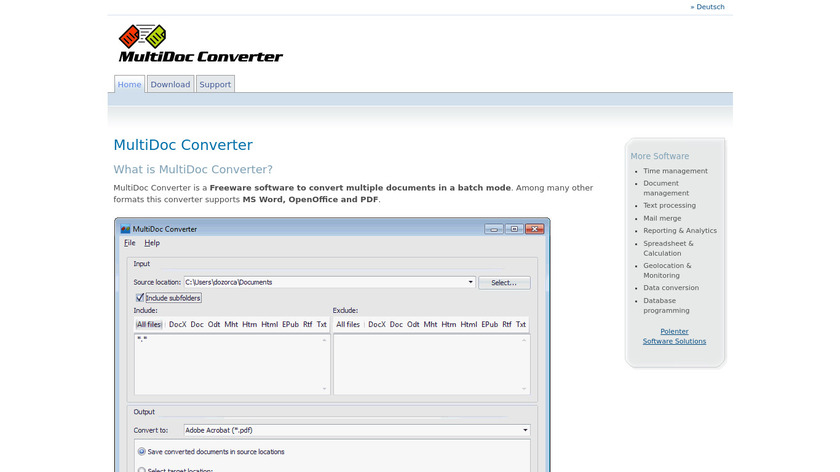Open the File menu

pyautogui.click(x=130, y=243)
